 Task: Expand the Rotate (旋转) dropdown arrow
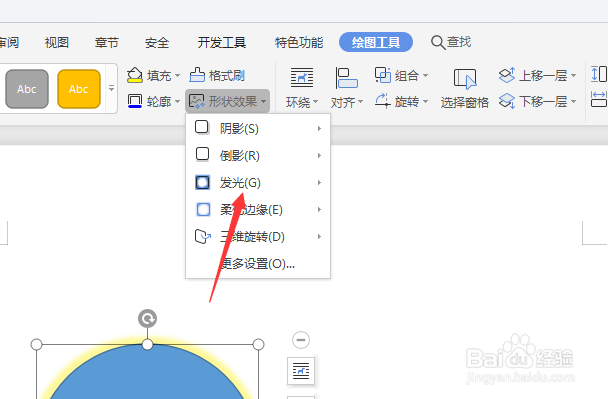pyautogui.click(x=425, y=102)
